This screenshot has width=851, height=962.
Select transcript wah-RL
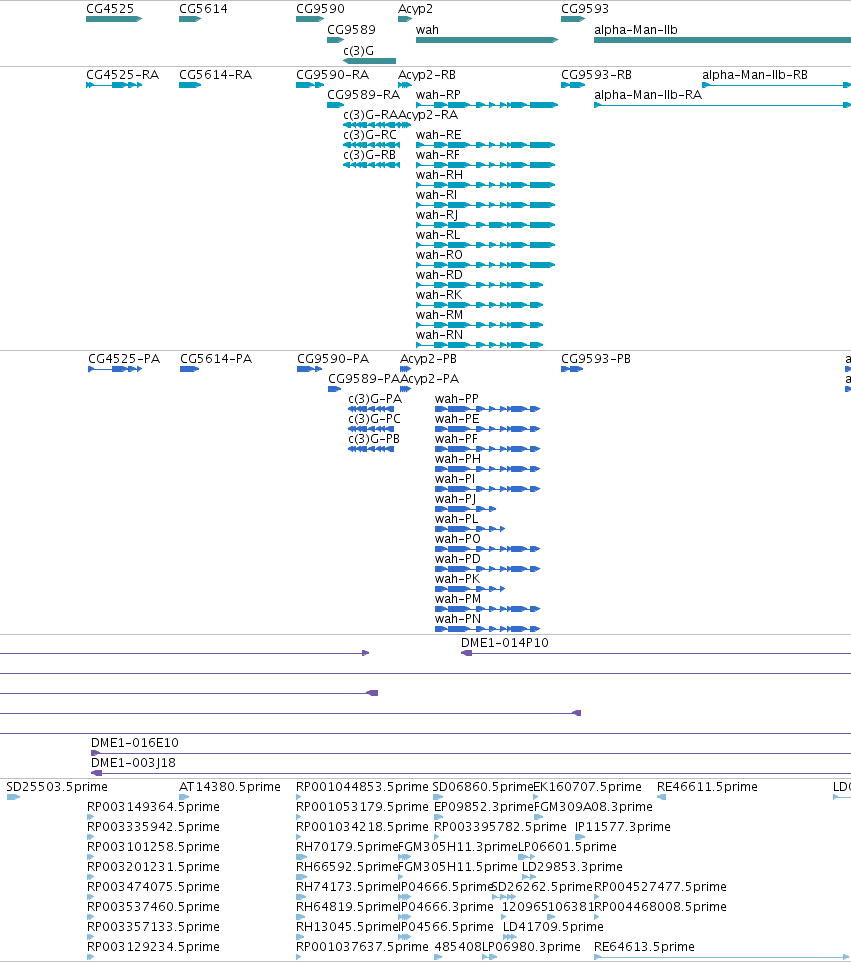[485, 245]
